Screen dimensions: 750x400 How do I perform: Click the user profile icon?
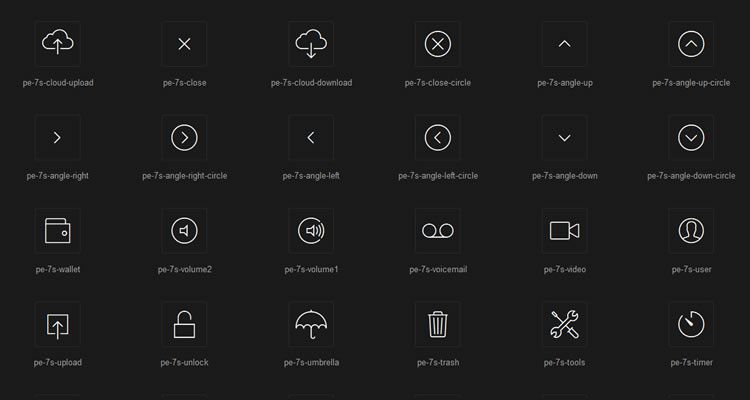[x=691, y=231]
